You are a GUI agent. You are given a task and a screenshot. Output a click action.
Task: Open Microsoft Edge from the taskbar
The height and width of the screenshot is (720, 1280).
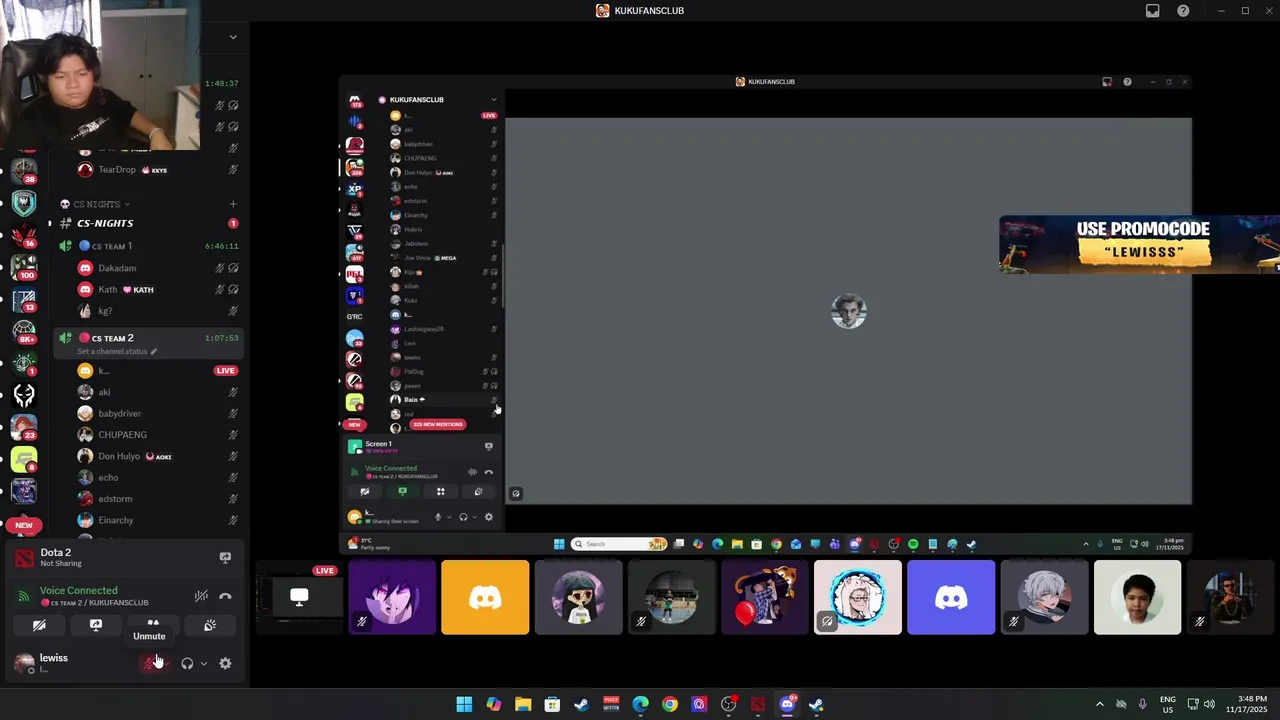(x=640, y=704)
